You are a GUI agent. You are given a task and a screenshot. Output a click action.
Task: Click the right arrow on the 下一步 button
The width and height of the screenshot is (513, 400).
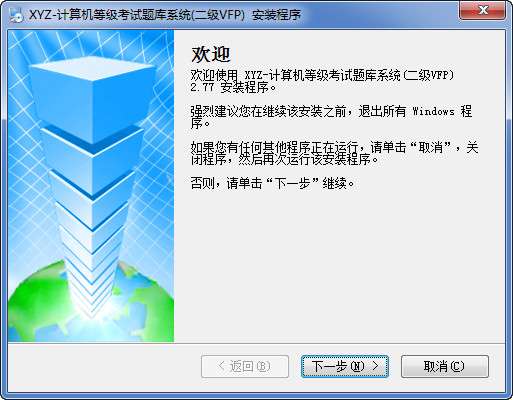375,366
